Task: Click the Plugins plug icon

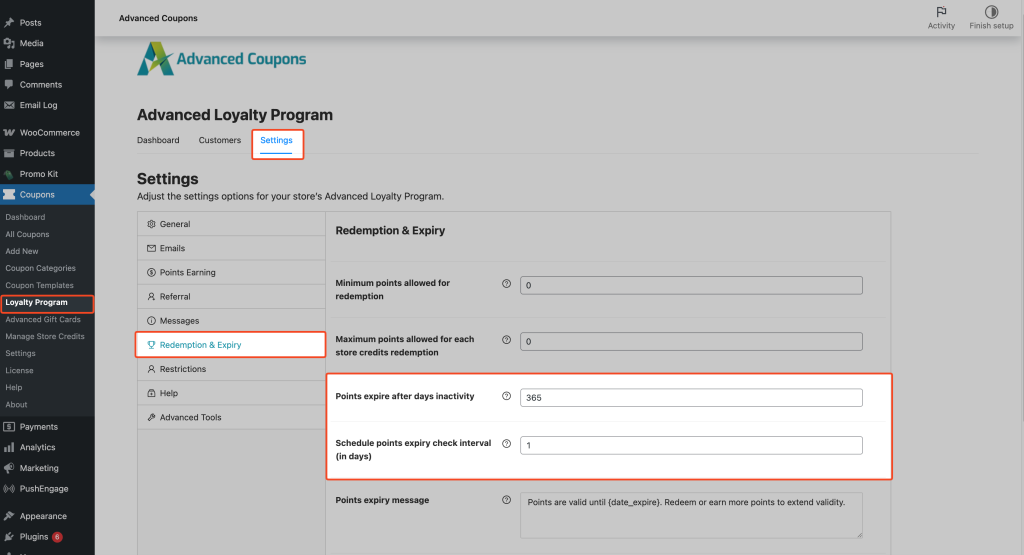Action: coord(9,537)
